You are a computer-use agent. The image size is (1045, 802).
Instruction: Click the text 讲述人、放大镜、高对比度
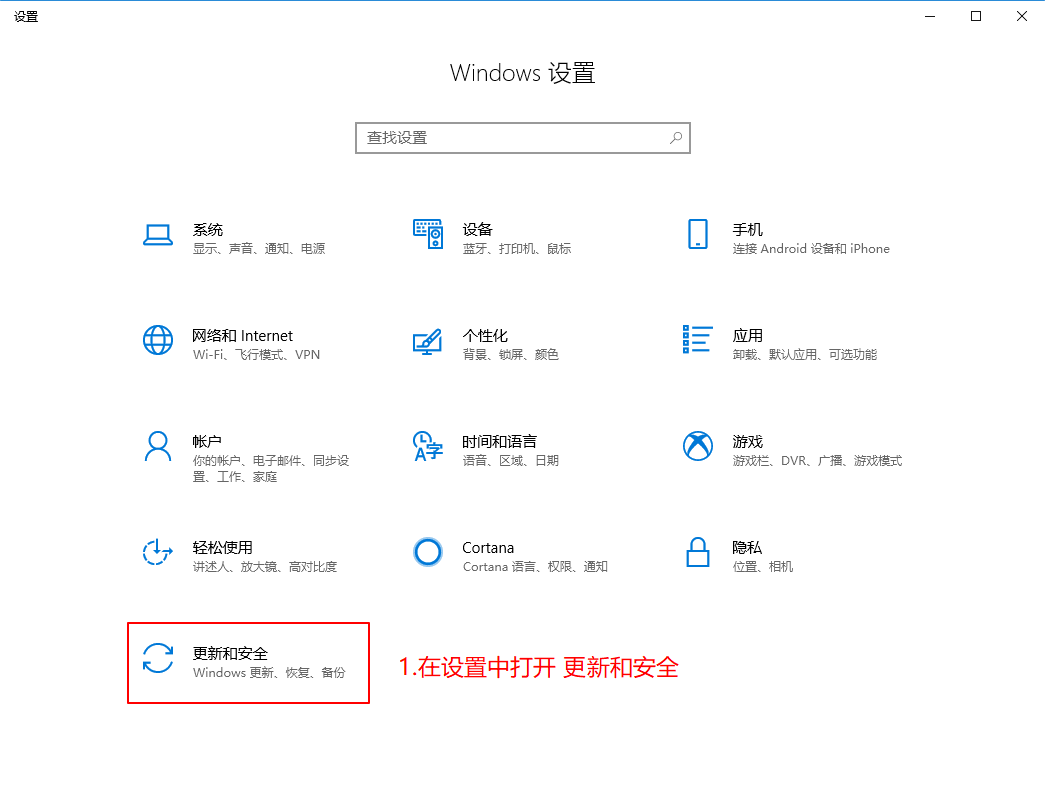point(265,567)
